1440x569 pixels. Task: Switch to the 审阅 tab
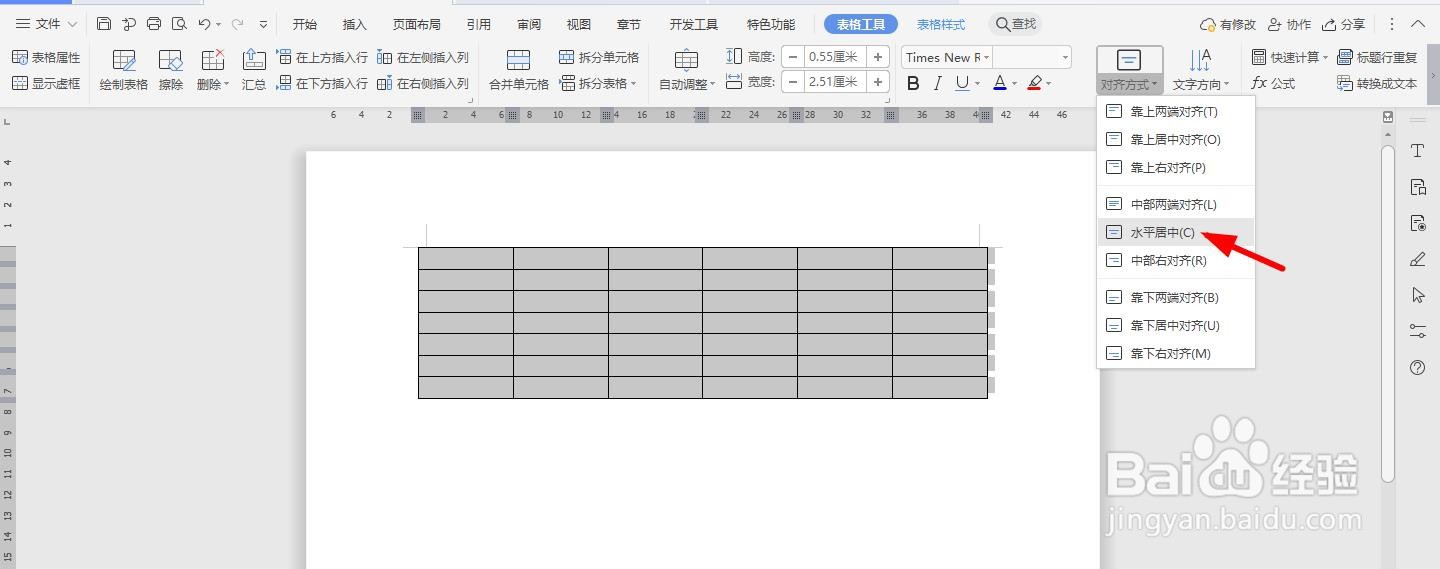pos(529,24)
